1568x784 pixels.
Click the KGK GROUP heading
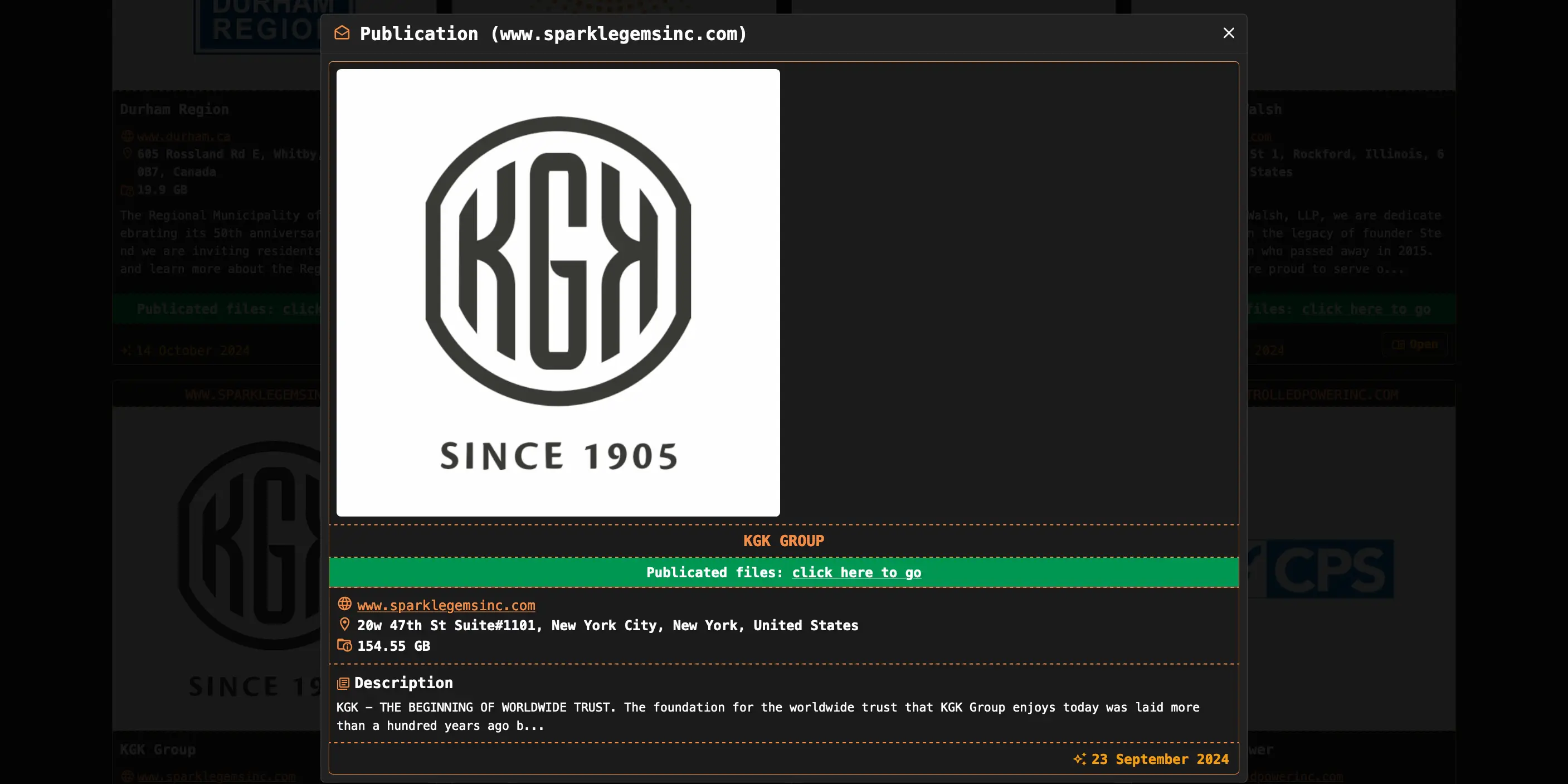(x=783, y=540)
